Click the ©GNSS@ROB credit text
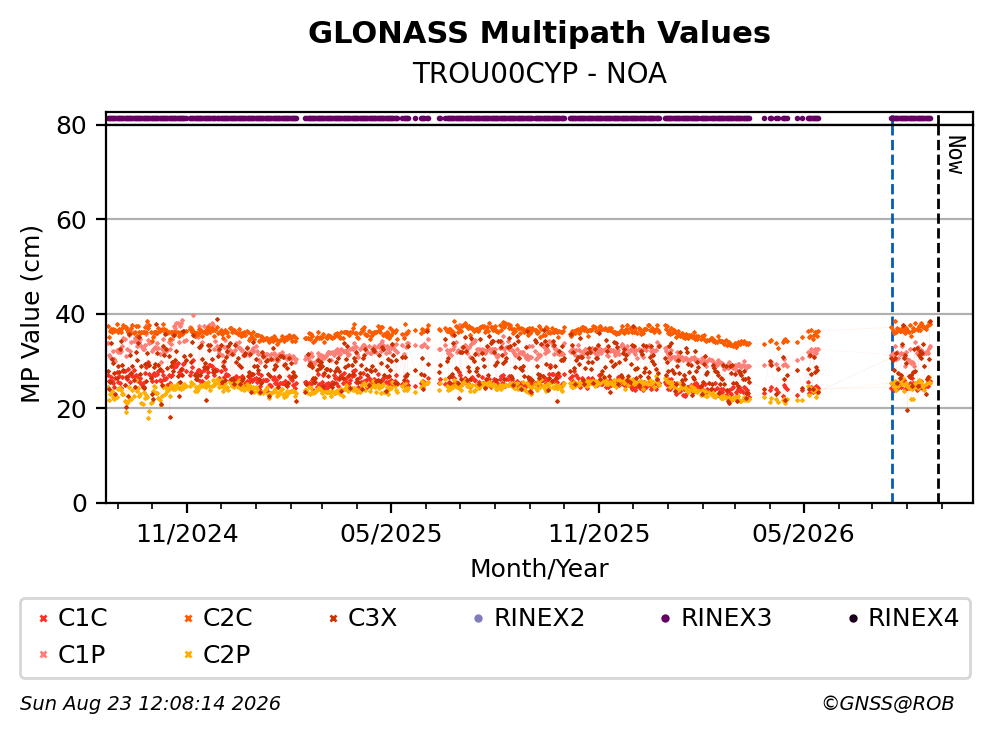Screen dimensions: 993x734 coord(888,704)
